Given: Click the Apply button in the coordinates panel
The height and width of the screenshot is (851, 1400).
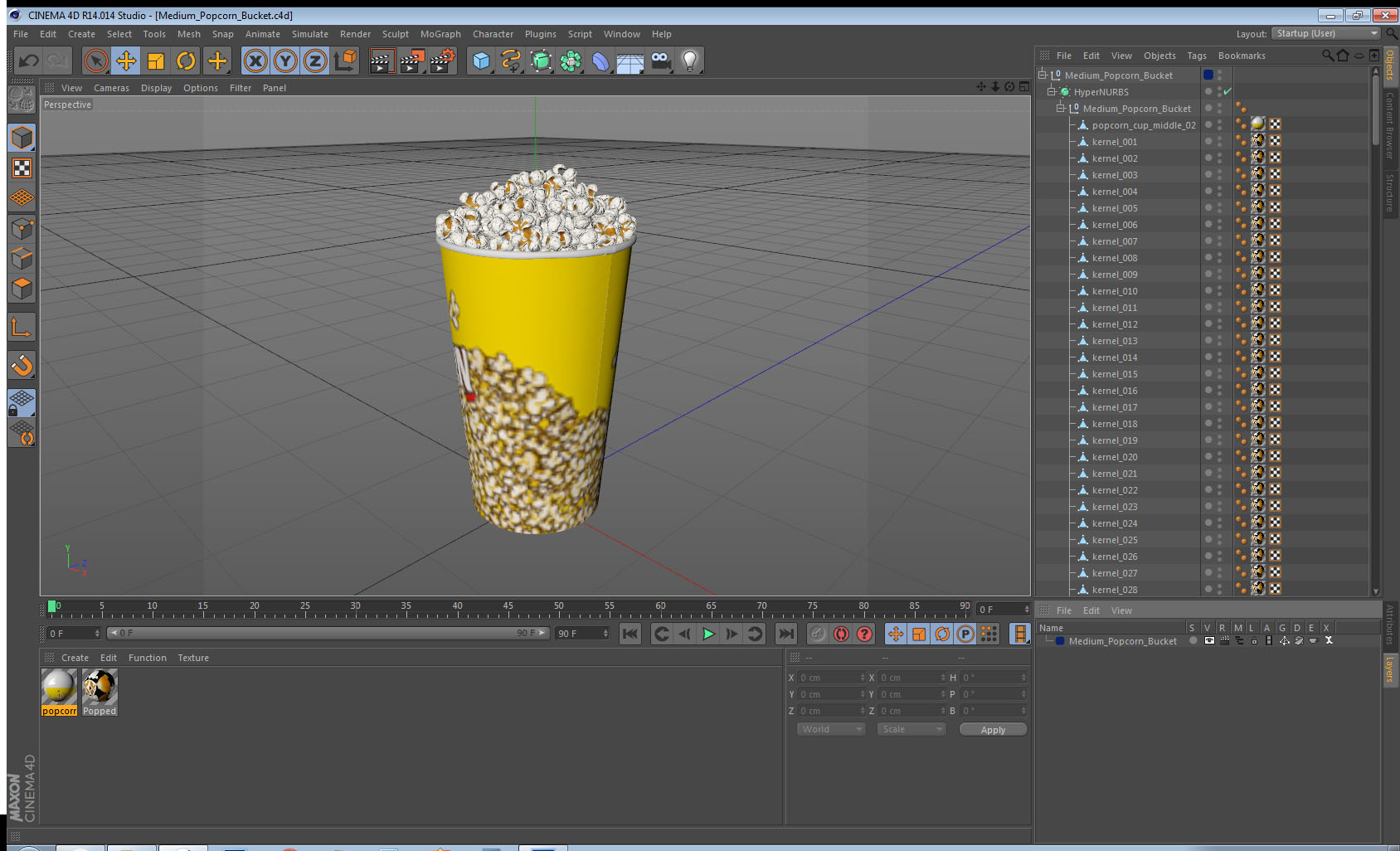Looking at the screenshot, I should point(992,730).
